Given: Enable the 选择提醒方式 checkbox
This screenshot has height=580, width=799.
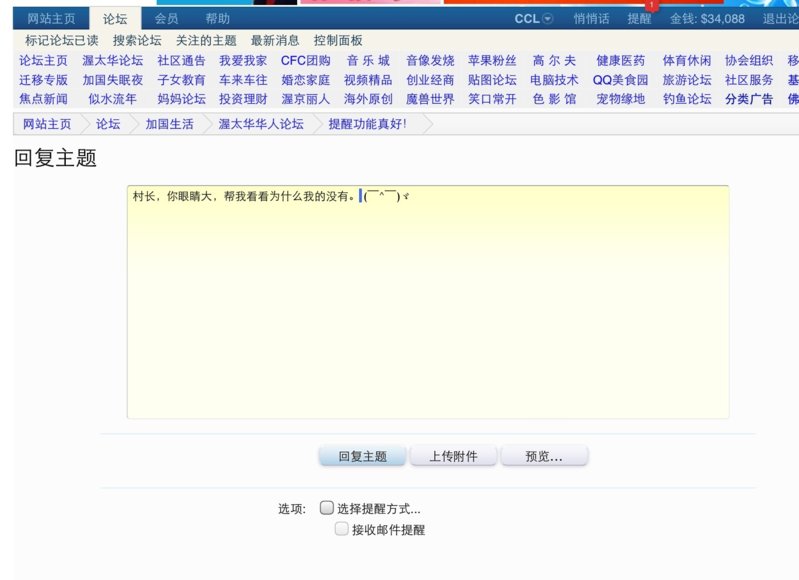Looking at the screenshot, I should [327, 508].
